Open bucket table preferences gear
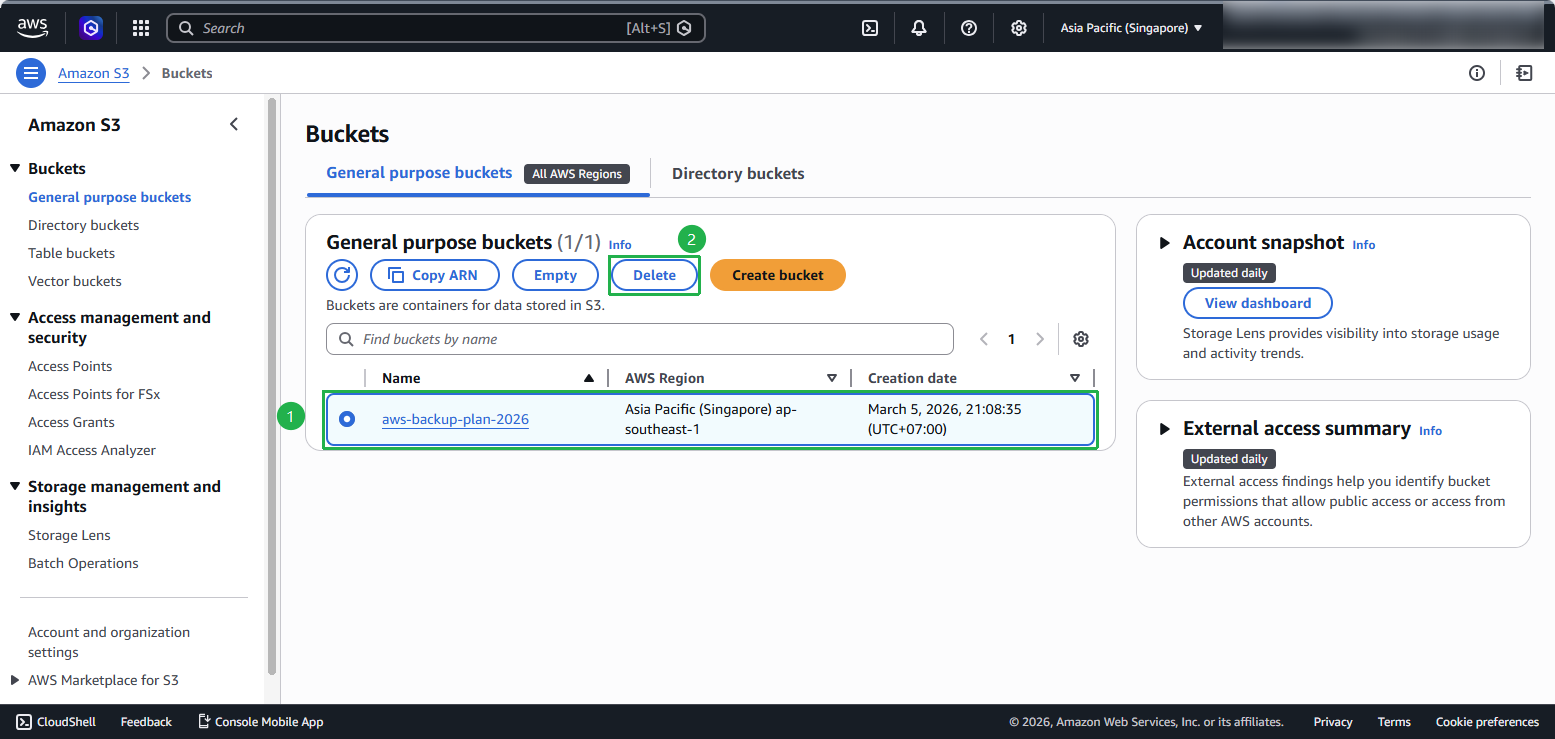This screenshot has width=1555, height=739. pyautogui.click(x=1081, y=339)
